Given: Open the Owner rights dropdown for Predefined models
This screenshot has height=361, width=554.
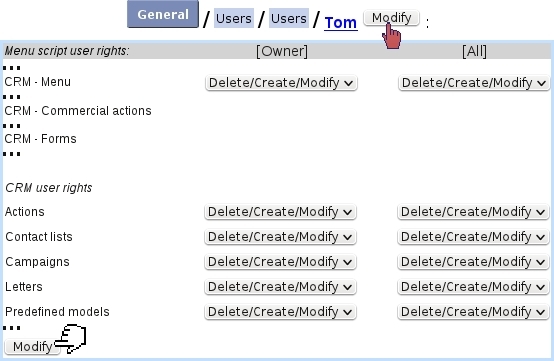Looking at the screenshot, I should pos(280,312).
